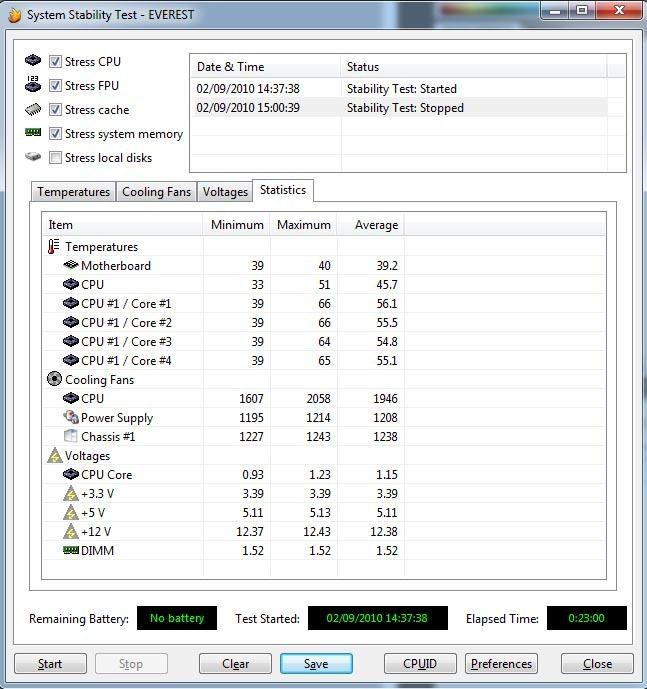
Task: Click the chip icon of Core #1 row
Action: click(71, 303)
